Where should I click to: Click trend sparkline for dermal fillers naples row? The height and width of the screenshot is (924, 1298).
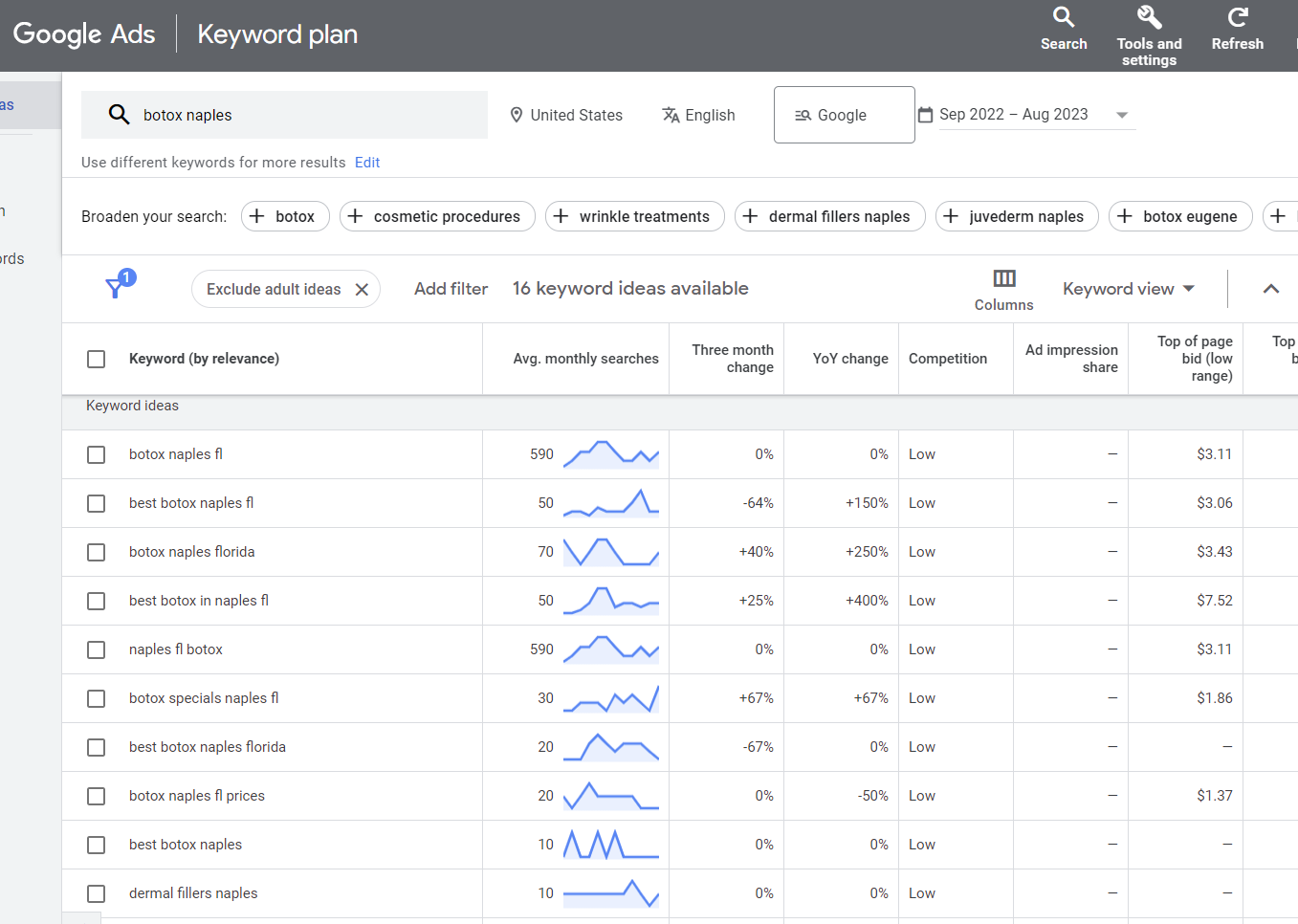(x=611, y=893)
